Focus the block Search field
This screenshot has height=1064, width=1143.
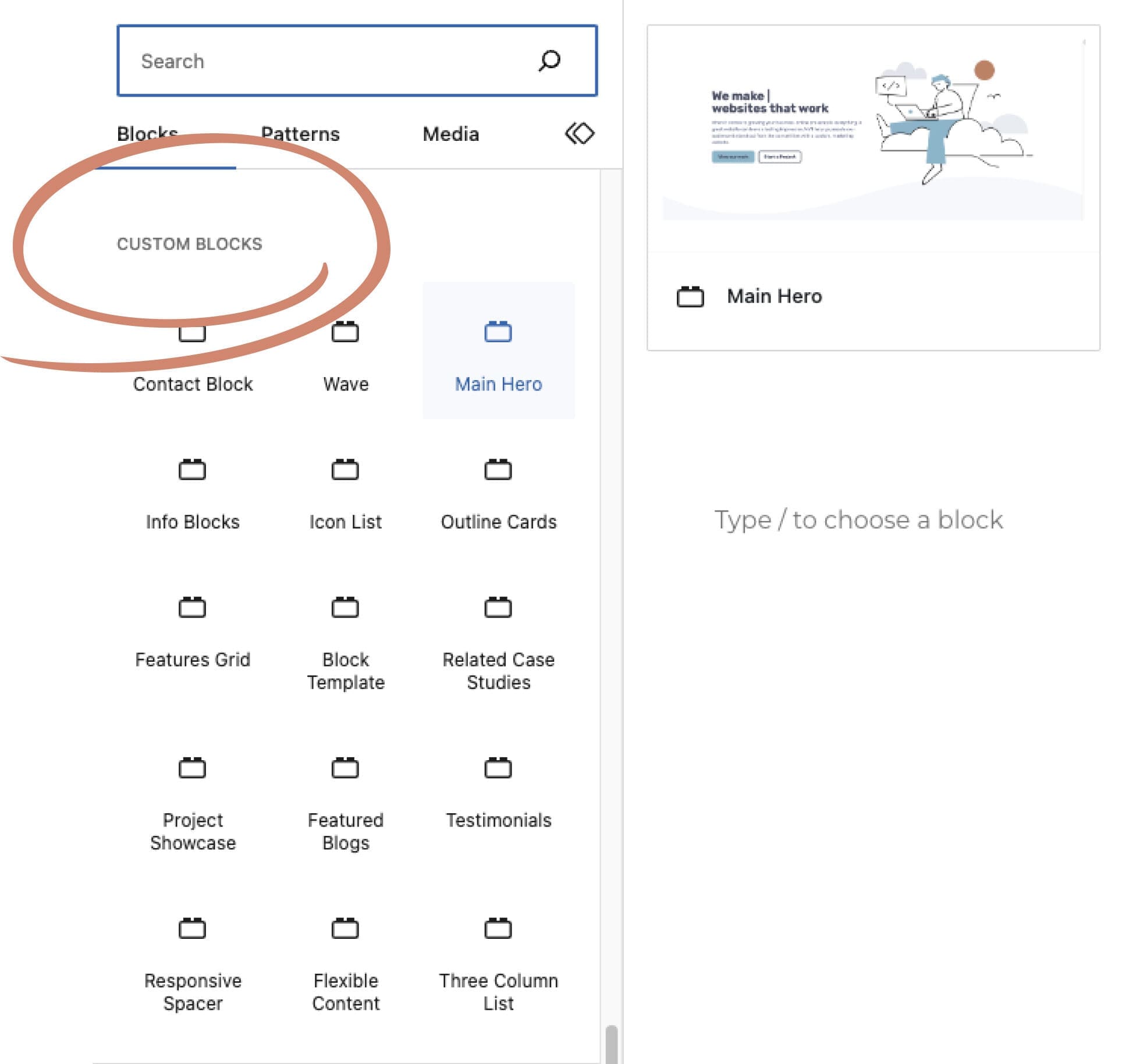coord(326,61)
